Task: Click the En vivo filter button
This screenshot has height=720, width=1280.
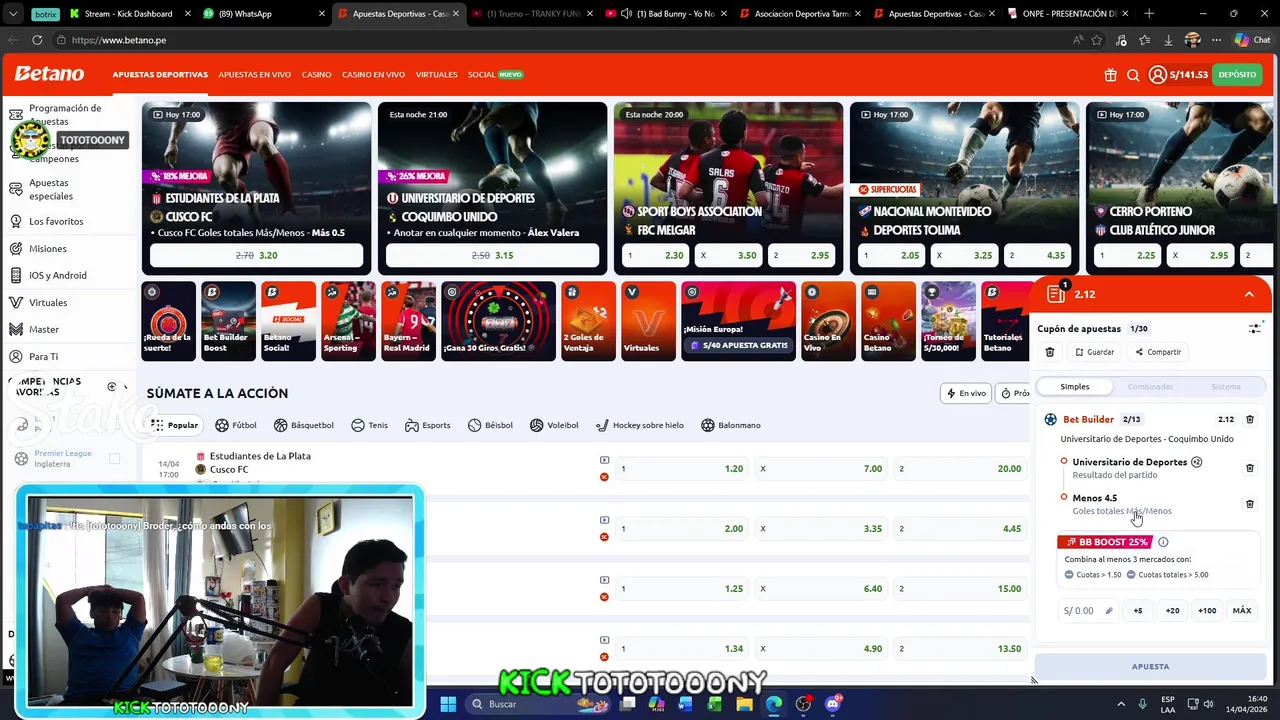Action: pos(966,393)
